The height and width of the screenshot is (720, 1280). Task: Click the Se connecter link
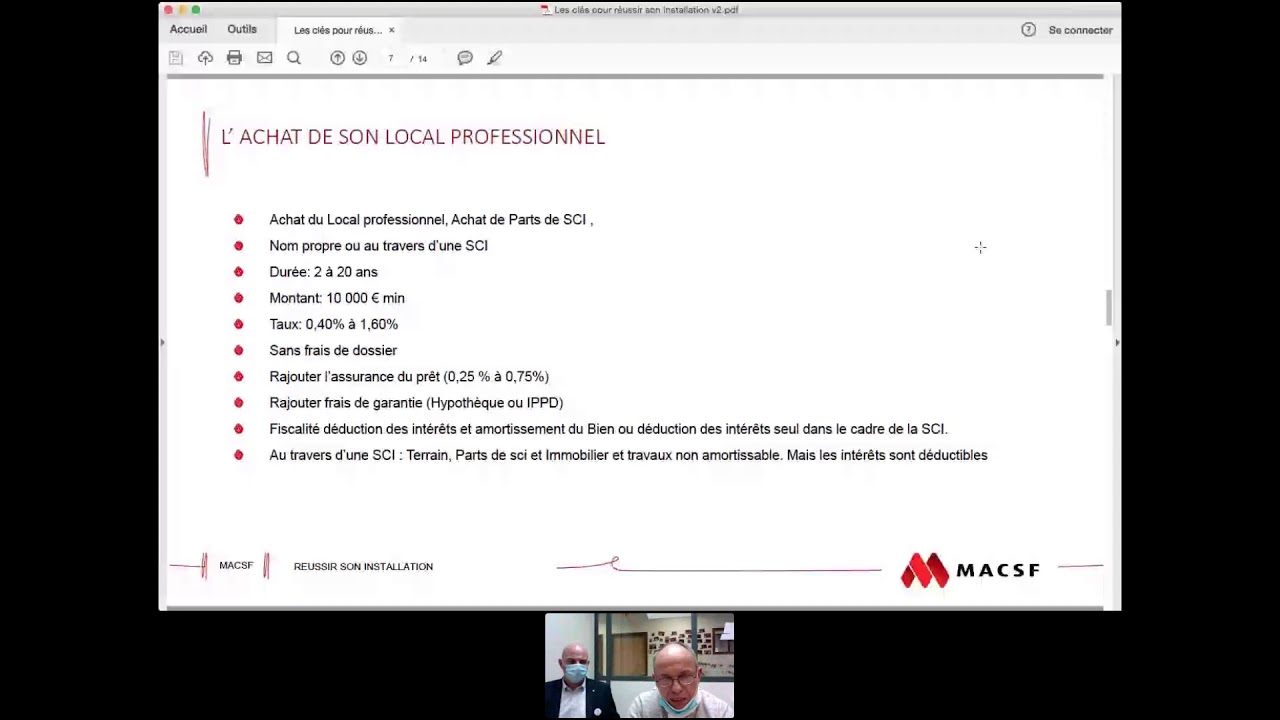1080,30
